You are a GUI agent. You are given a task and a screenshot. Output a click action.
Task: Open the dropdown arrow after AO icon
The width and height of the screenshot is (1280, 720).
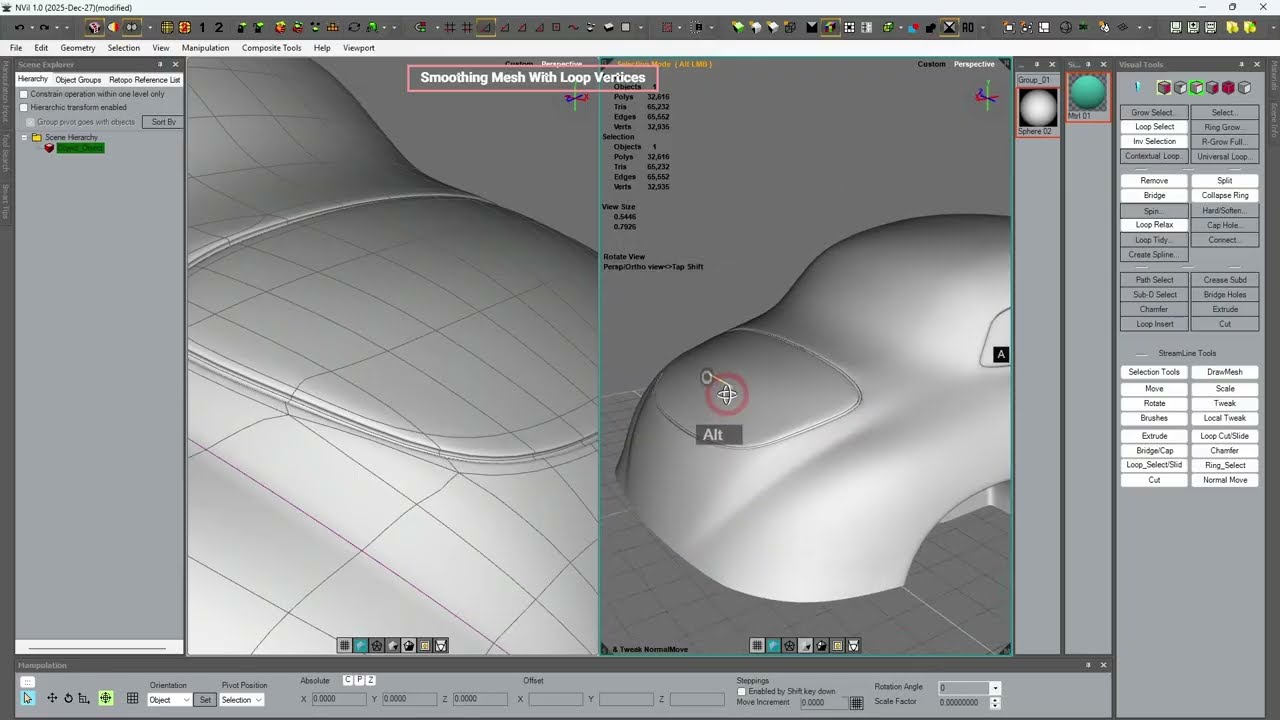pos(983,28)
